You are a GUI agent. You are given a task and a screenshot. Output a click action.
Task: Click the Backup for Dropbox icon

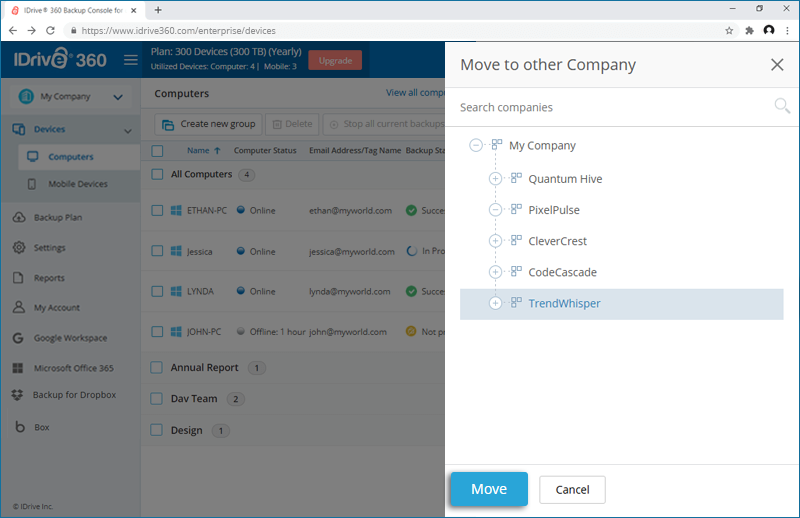[18, 395]
